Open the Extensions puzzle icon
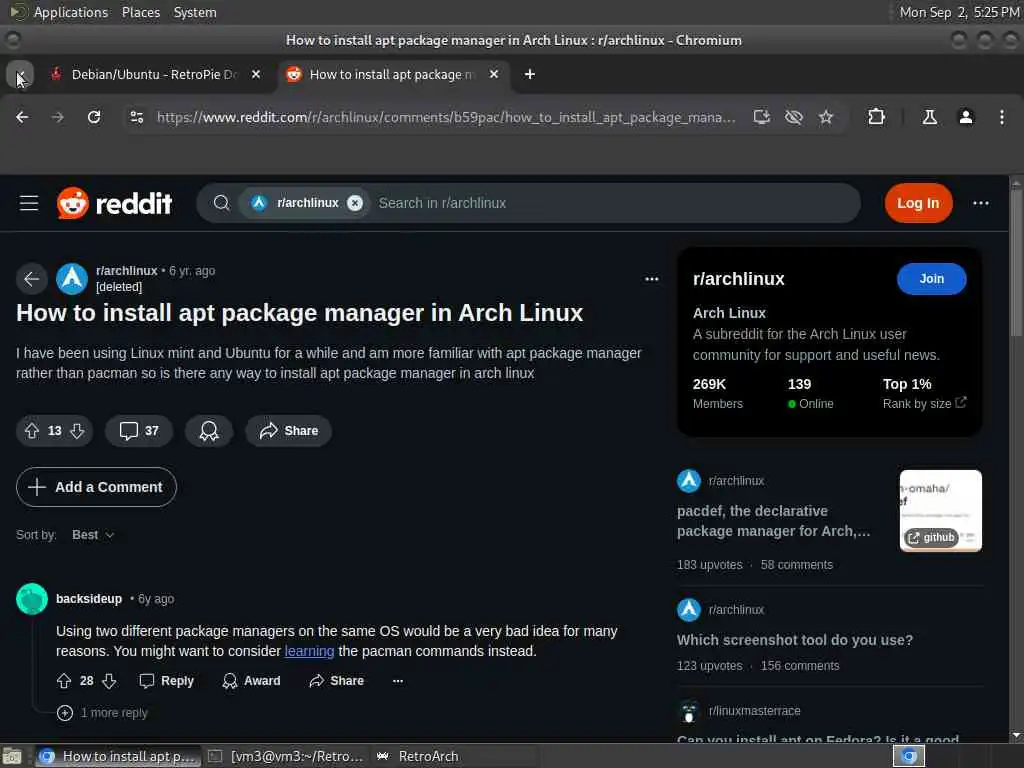The height and width of the screenshot is (768, 1024). (x=876, y=117)
